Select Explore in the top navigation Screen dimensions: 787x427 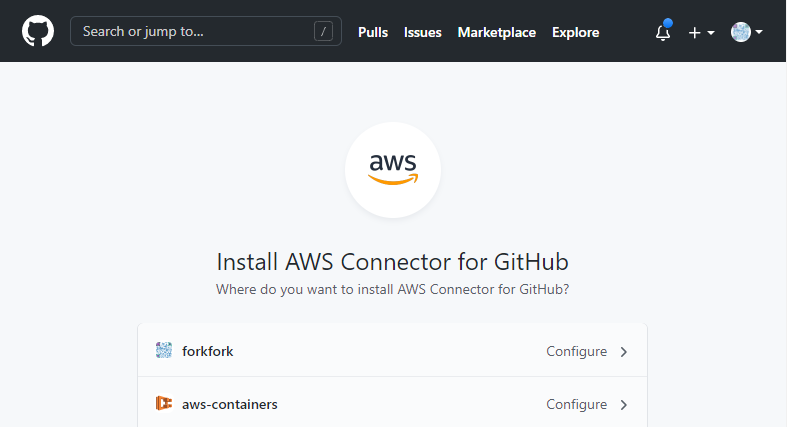pyautogui.click(x=576, y=33)
